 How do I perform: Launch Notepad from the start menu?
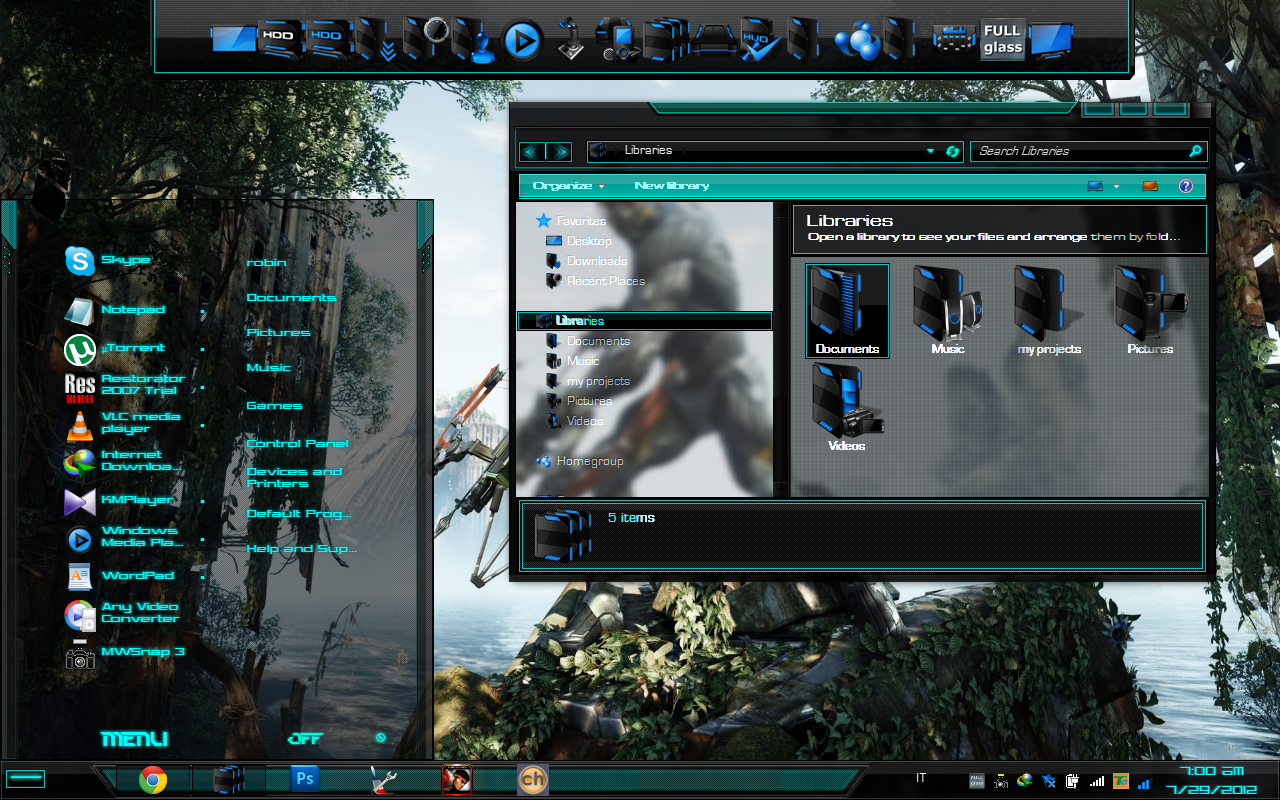(114, 310)
